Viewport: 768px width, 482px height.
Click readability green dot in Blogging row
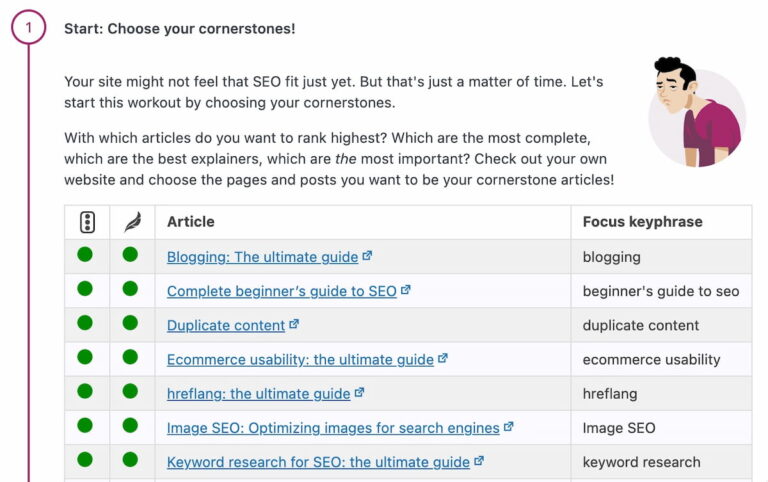click(x=130, y=255)
